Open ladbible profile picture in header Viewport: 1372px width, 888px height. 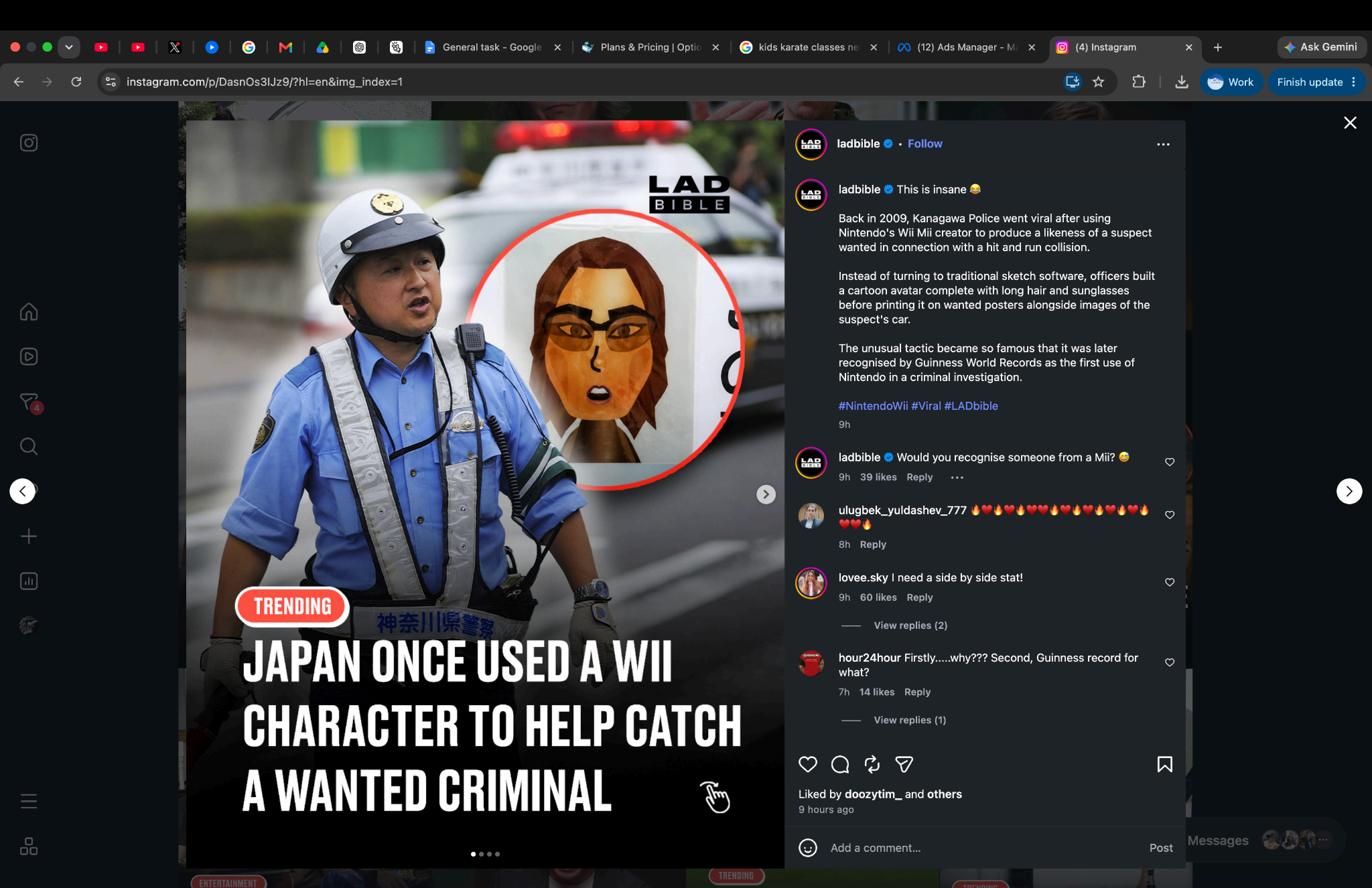pyautogui.click(x=811, y=144)
